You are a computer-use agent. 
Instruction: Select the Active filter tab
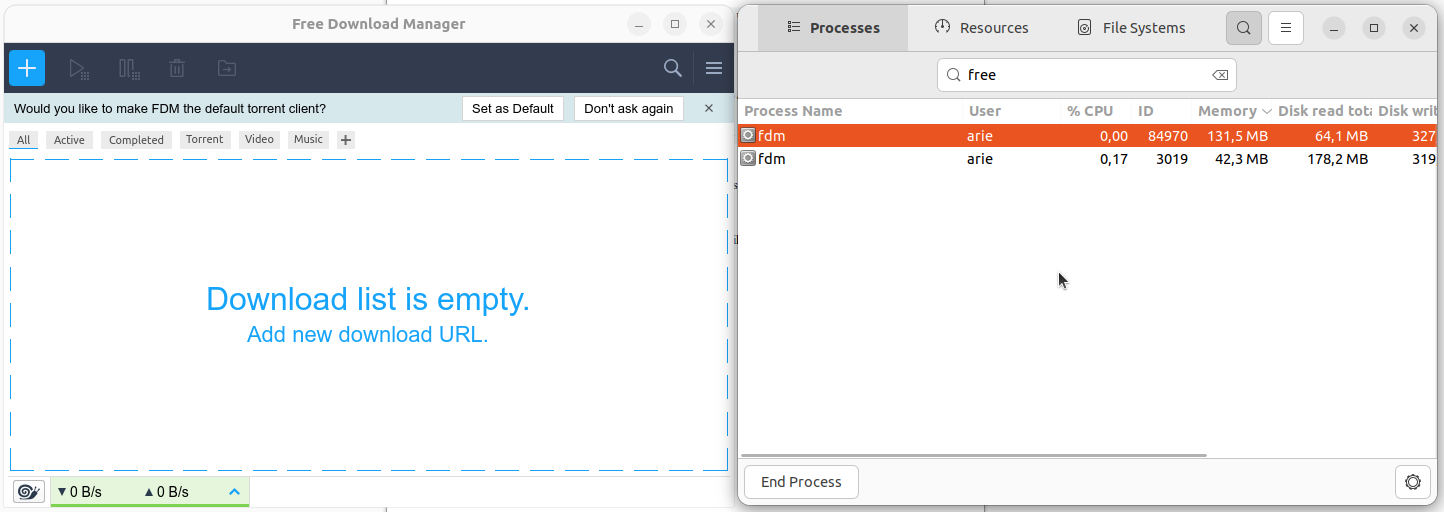(x=69, y=140)
